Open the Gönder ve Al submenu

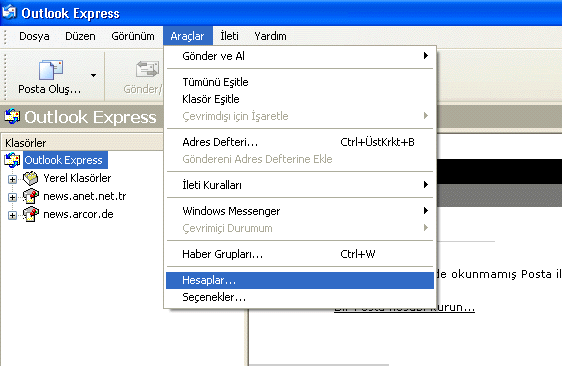click(300, 56)
